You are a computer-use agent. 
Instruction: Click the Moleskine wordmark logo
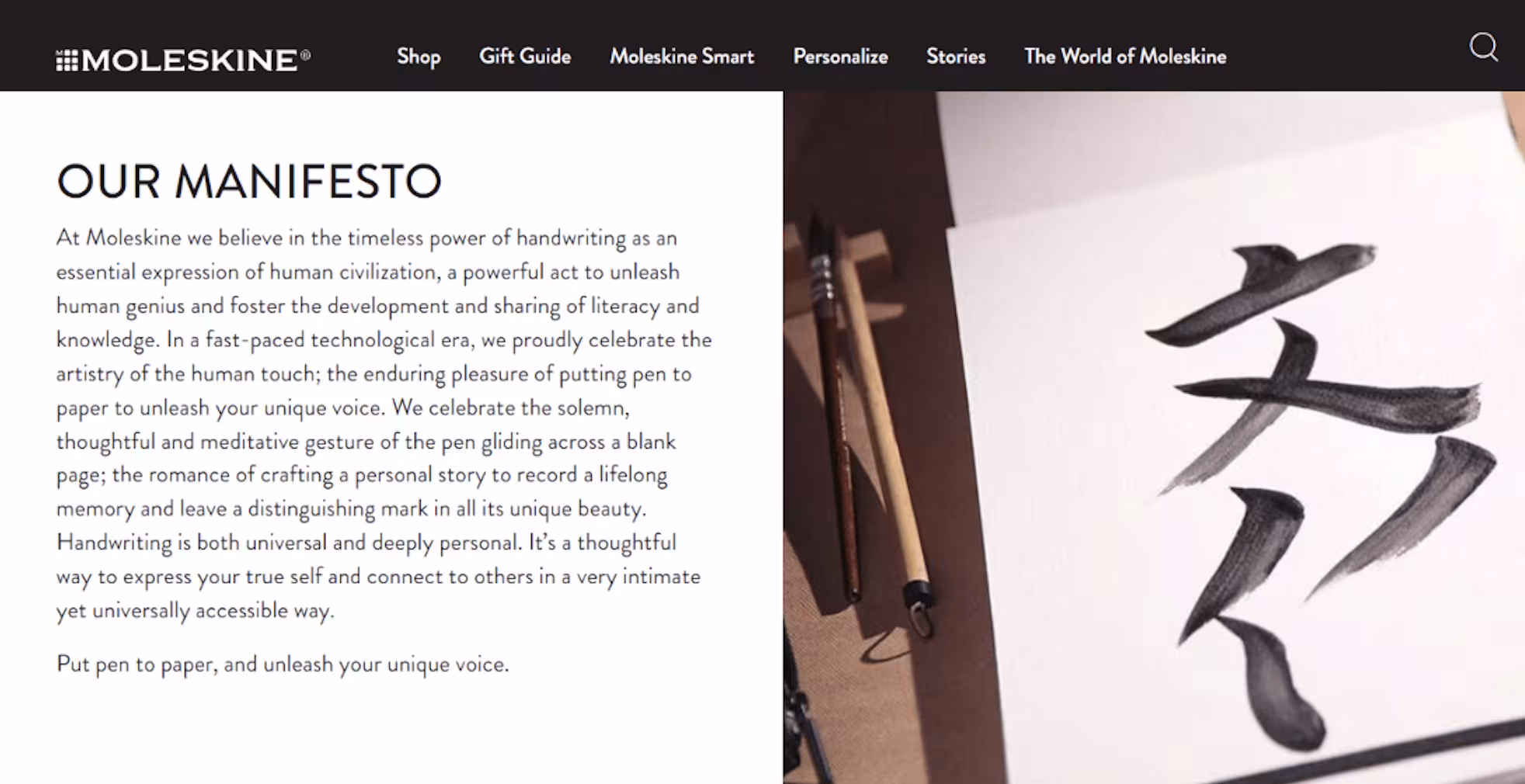point(189,60)
